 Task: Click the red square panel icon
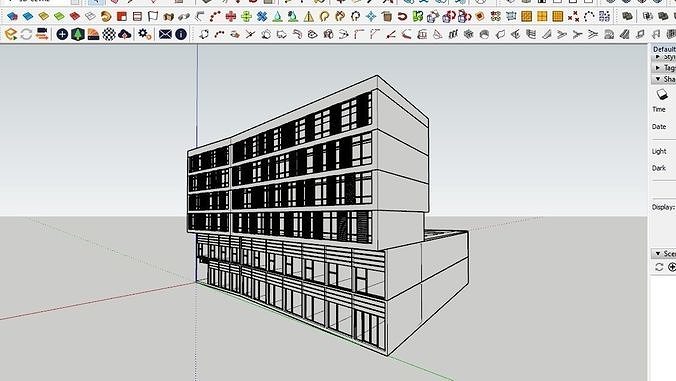[x=122, y=16]
